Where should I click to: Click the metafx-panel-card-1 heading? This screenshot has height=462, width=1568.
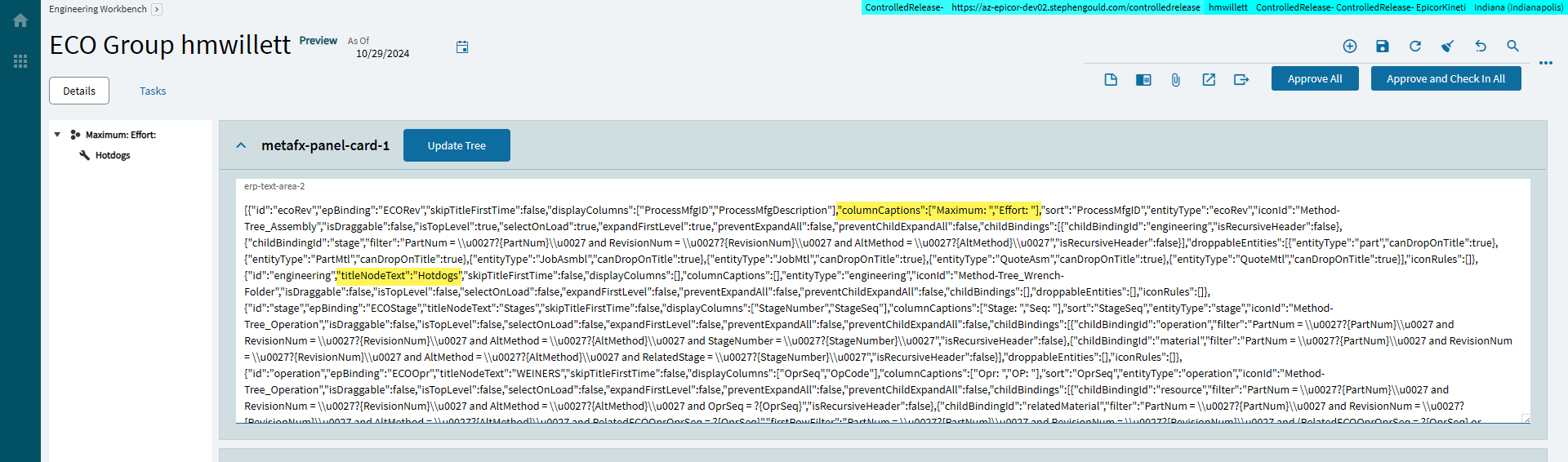click(x=325, y=145)
